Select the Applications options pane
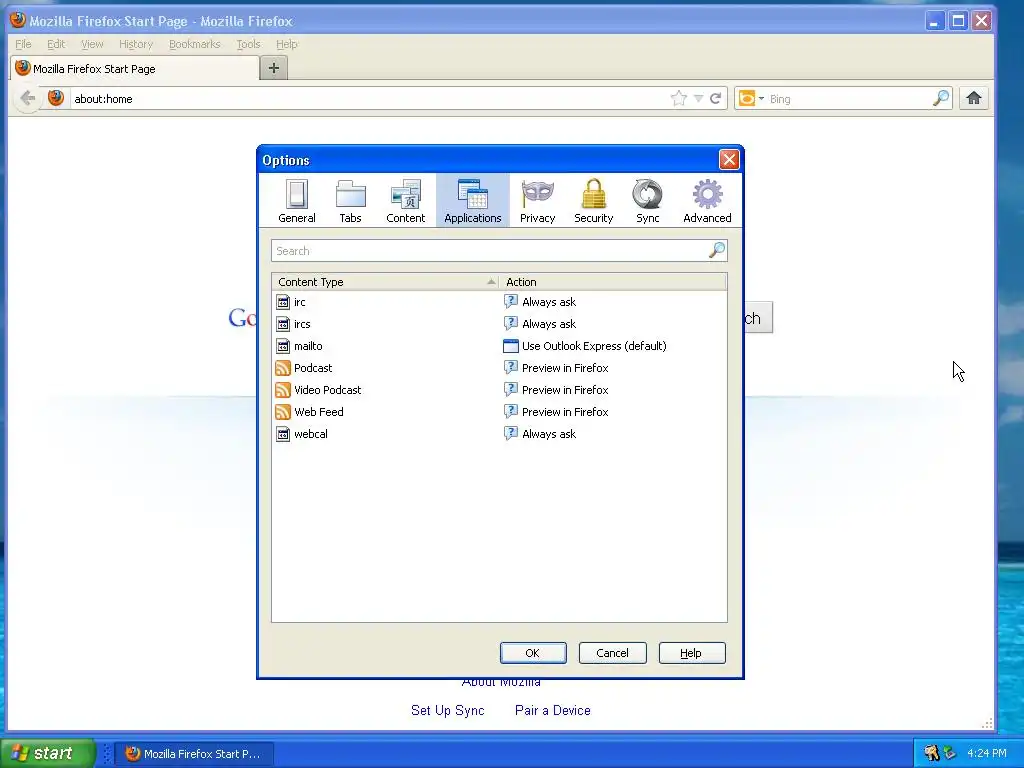This screenshot has width=1024, height=768. 473,201
